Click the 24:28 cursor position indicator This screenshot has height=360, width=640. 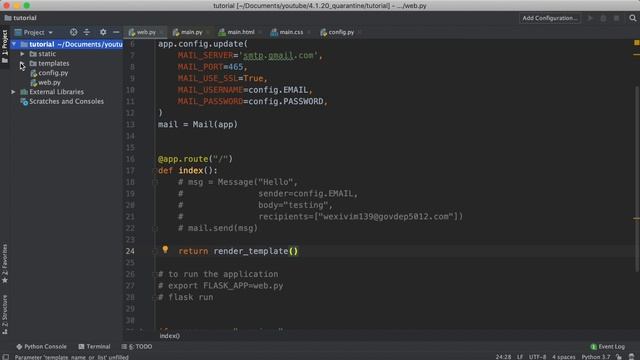(503, 357)
